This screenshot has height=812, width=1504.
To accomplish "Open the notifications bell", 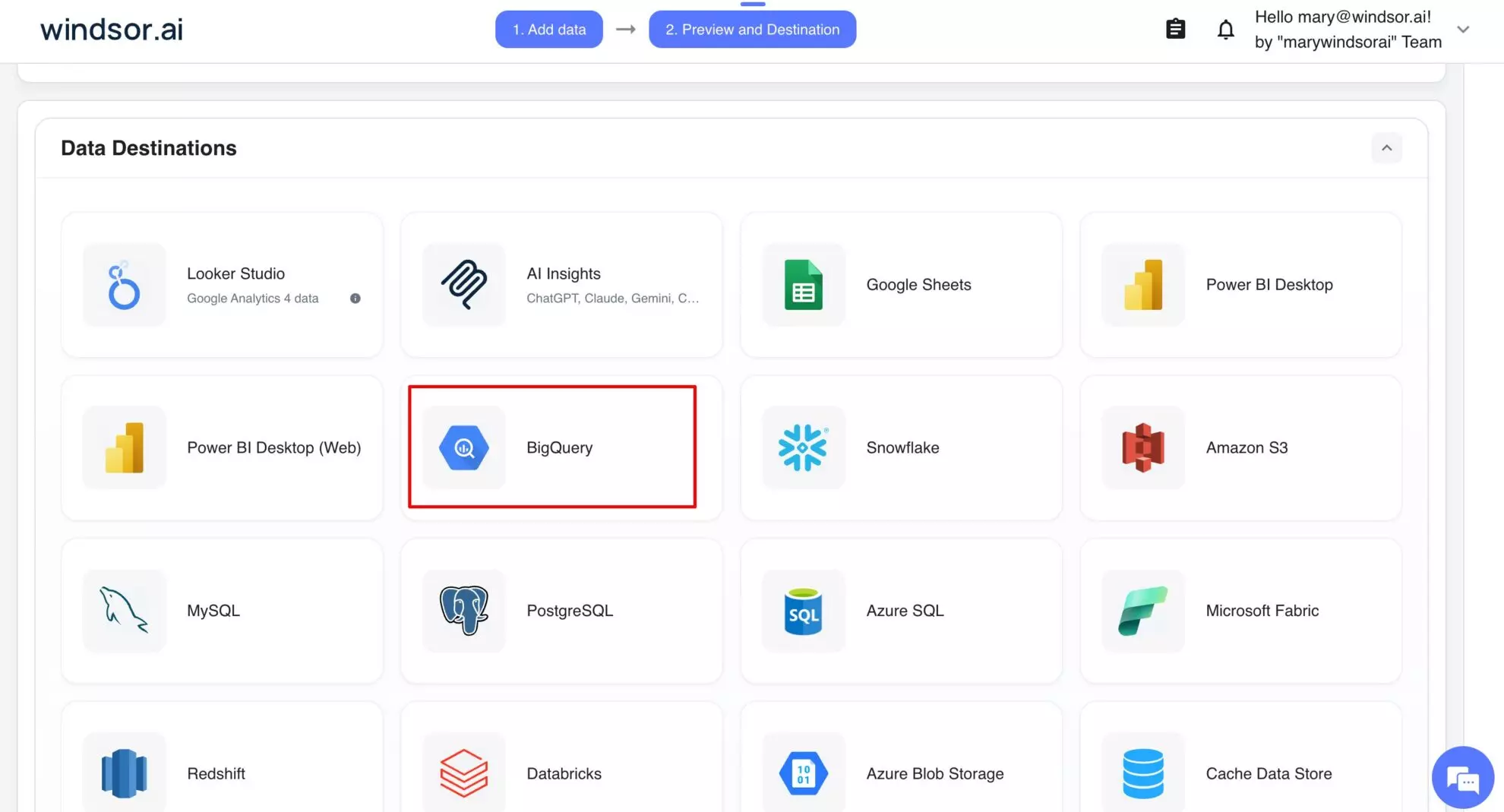I will click(x=1225, y=29).
